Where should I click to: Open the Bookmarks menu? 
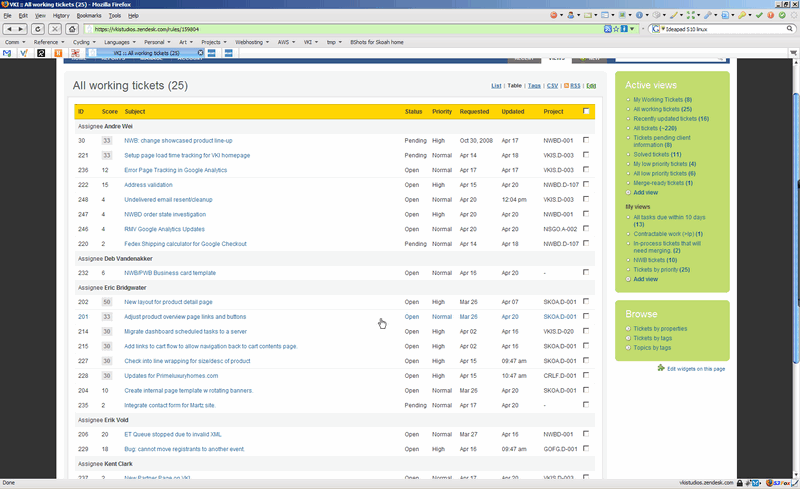[89, 16]
